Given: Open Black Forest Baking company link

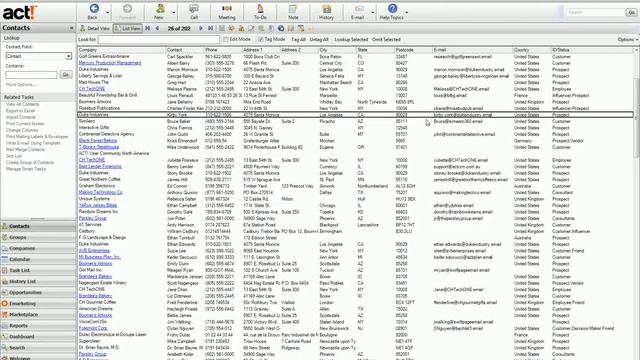Looking at the screenshot, I should (x=98, y=140).
